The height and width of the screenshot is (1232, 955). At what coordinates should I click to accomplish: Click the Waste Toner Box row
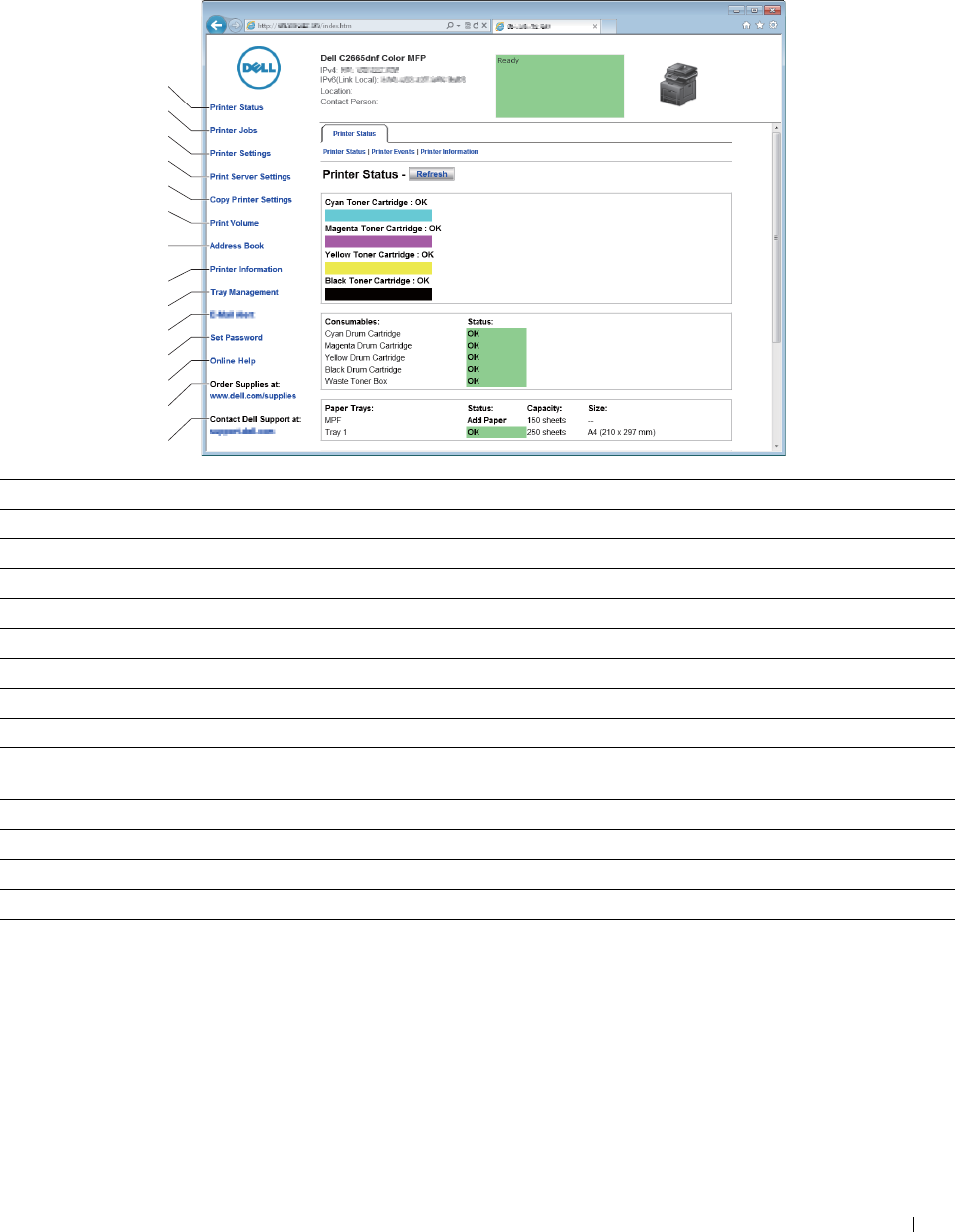426,381
